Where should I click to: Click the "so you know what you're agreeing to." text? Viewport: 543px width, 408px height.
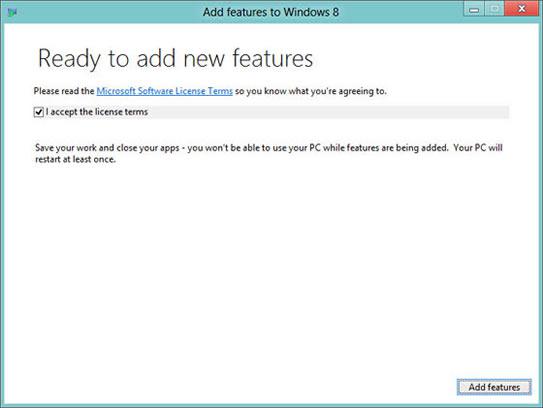coord(311,91)
